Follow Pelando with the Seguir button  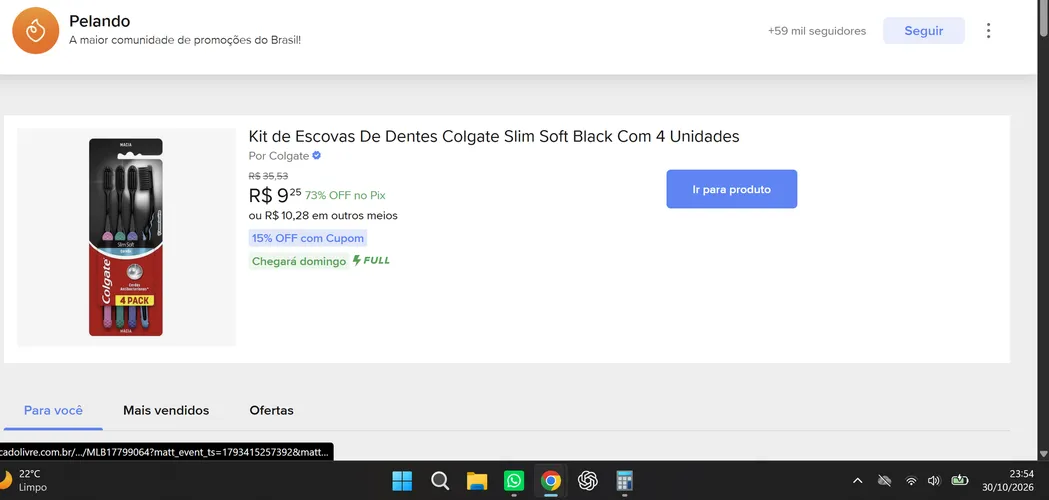pos(924,31)
